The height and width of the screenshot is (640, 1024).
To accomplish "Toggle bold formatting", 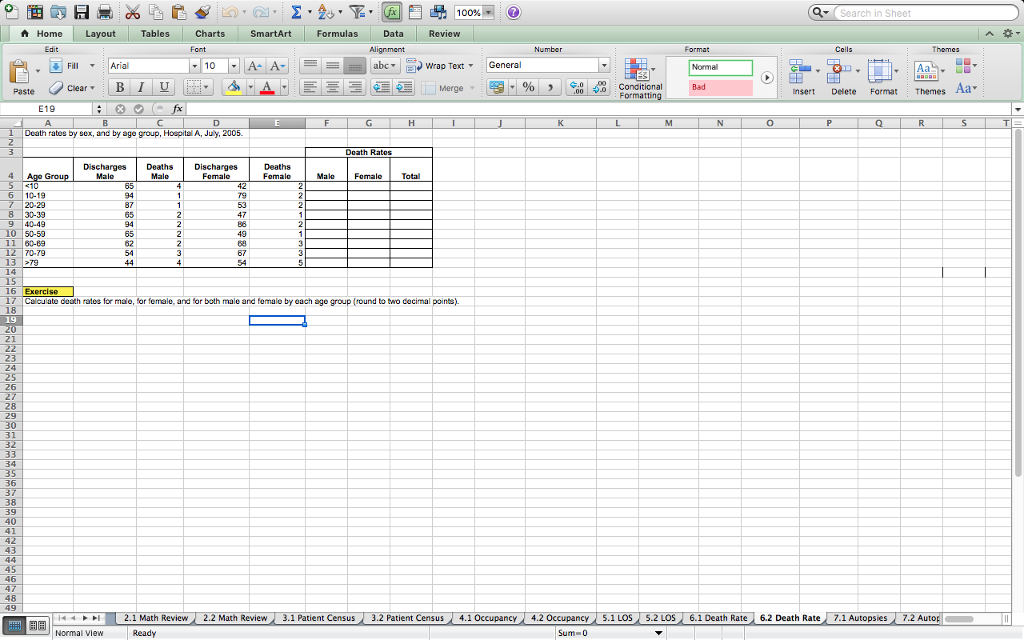I will [x=119, y=87].
